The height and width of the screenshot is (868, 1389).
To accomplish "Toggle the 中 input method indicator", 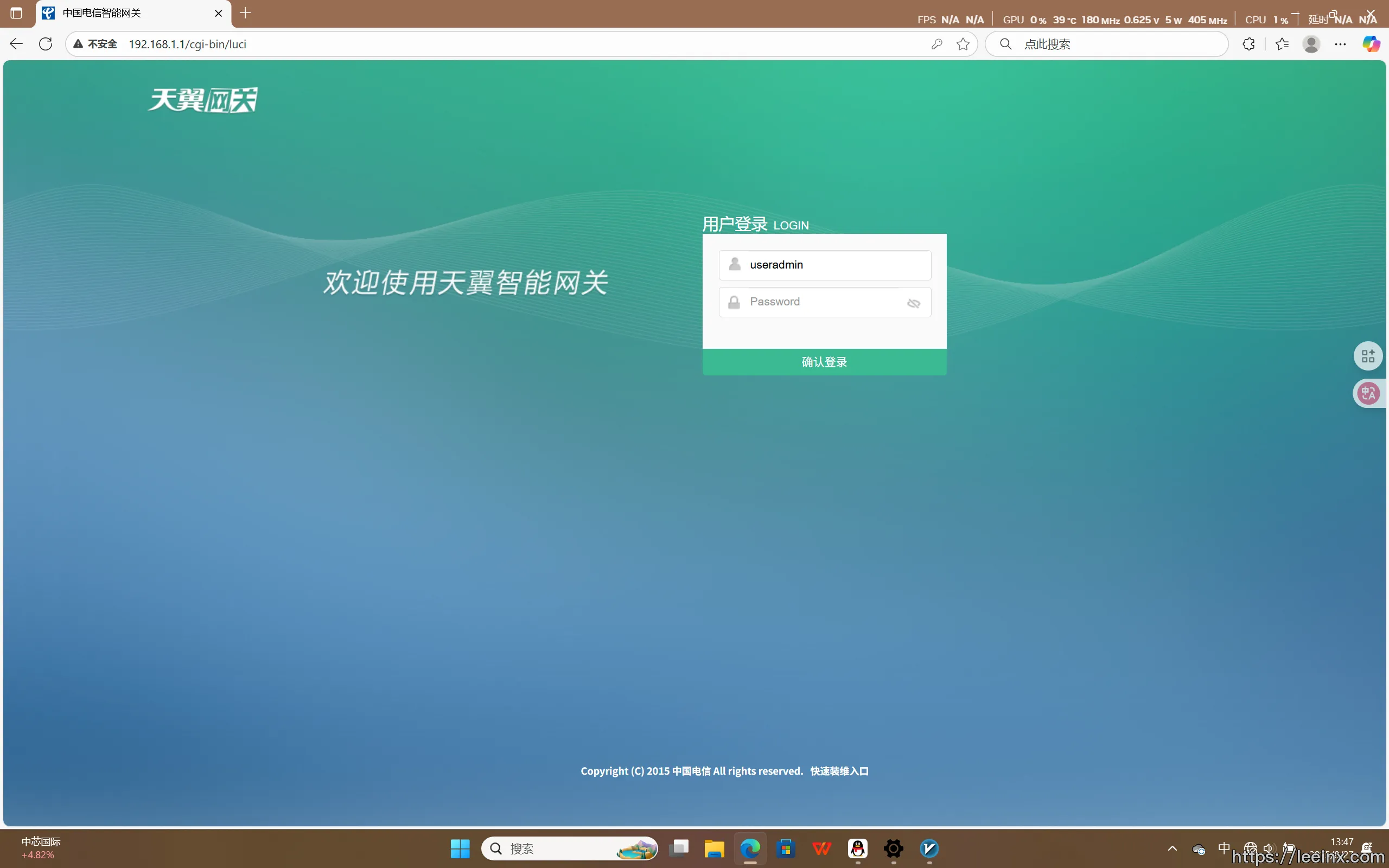I will (x=1224, y=848).
